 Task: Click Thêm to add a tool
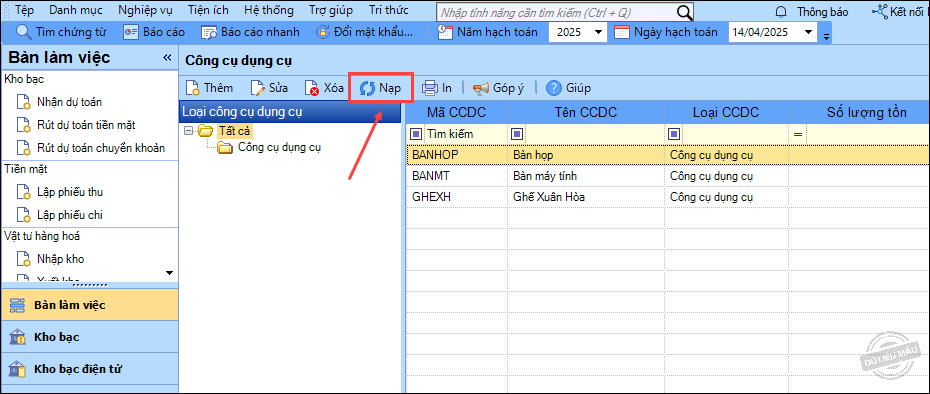click(209, 88)
